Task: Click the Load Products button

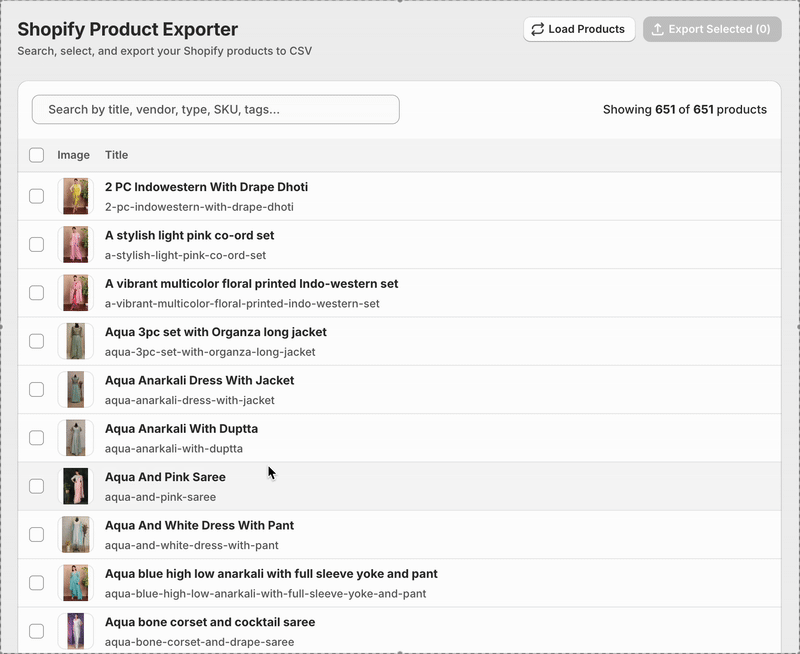Action: pos(577,29)
